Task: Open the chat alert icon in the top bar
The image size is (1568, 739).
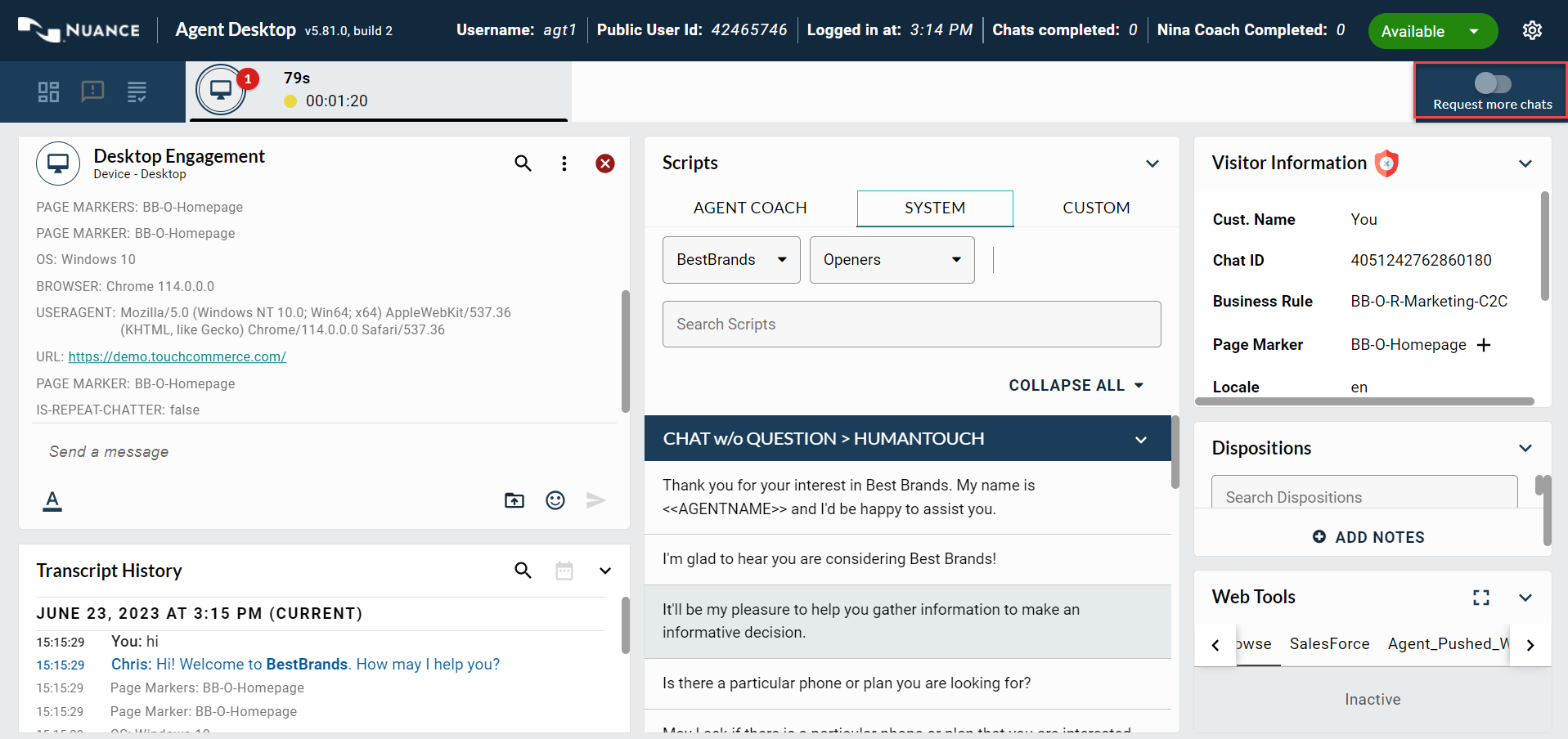Action: [92, 92]
